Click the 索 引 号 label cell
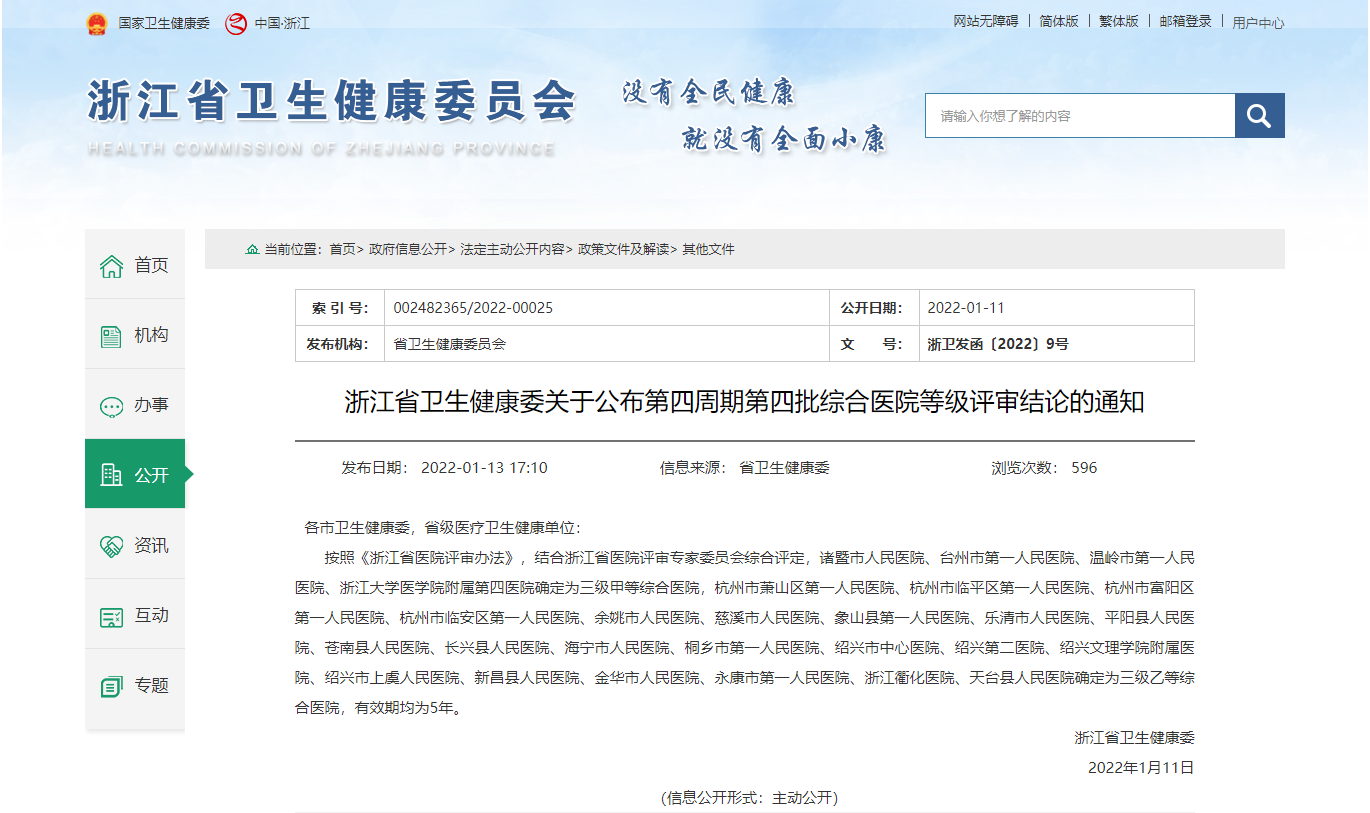The height and width of the screenshot is (813, 1370). [340, 308]
